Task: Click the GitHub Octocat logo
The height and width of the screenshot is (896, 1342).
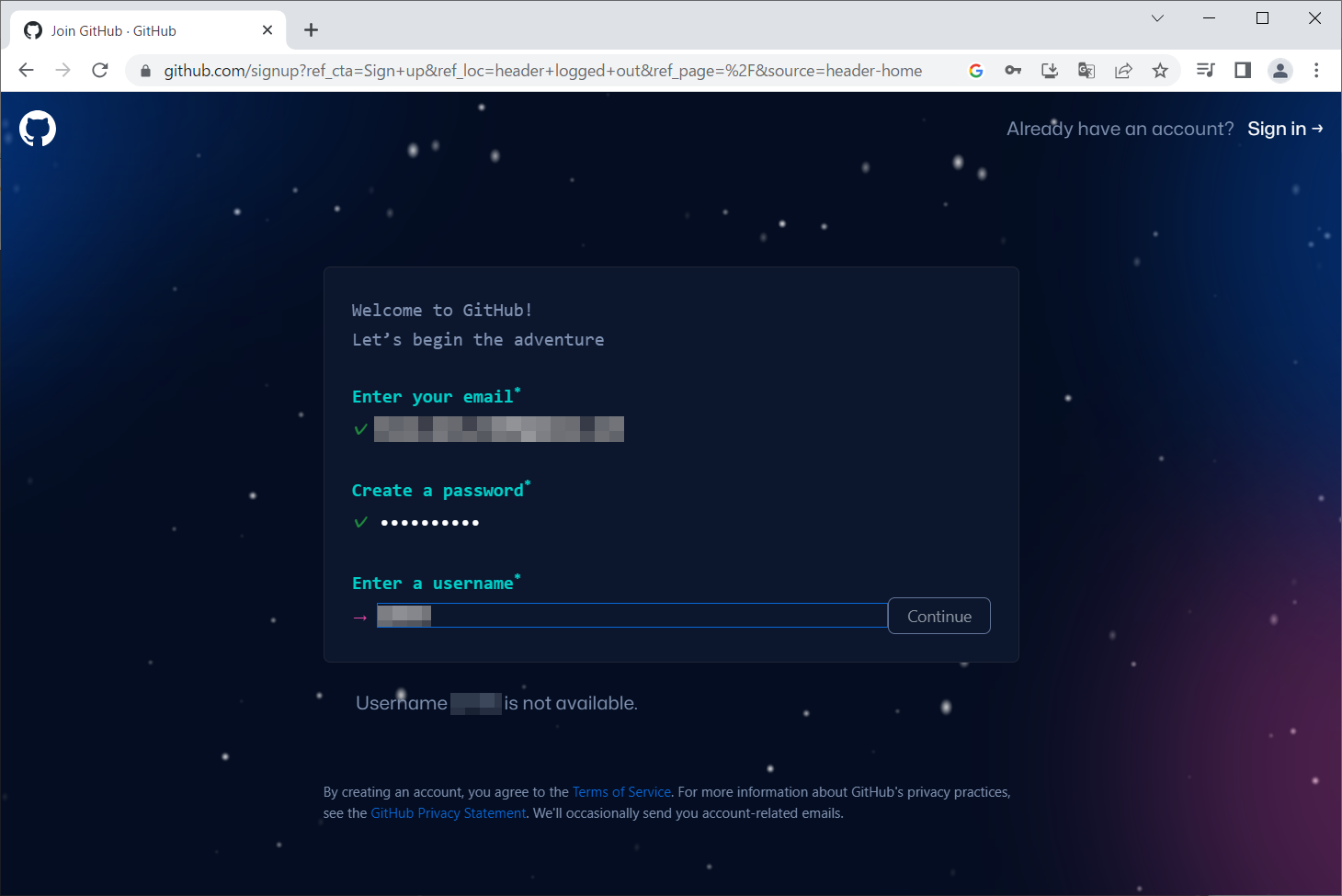Action: [x=38, y=129]
